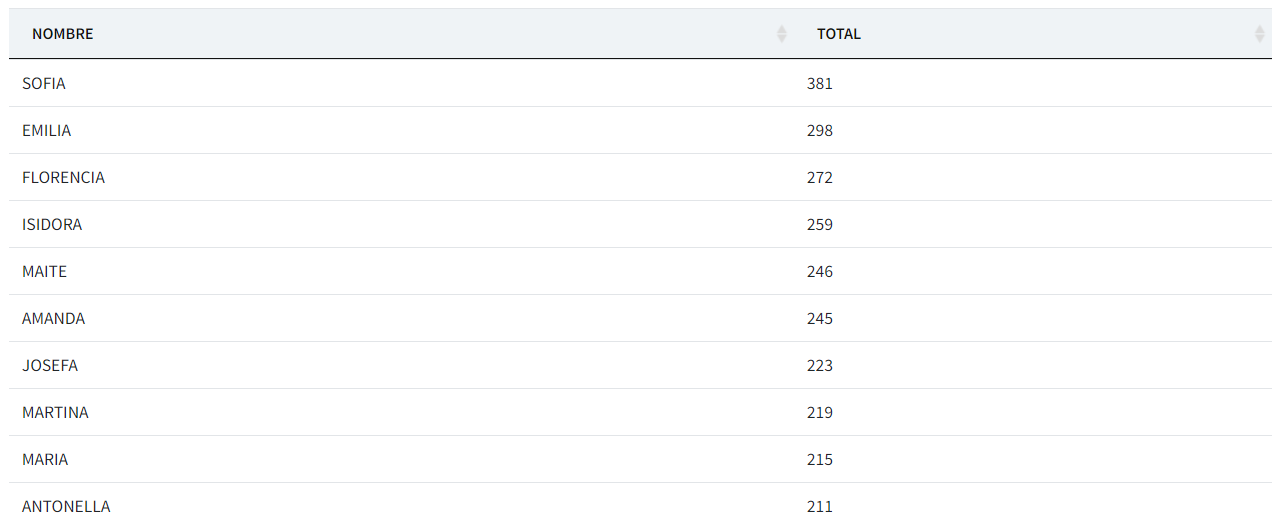Viewport: 1281px width, 525px height.
Task: Click the total value 272
Action: tap(819, 178)
